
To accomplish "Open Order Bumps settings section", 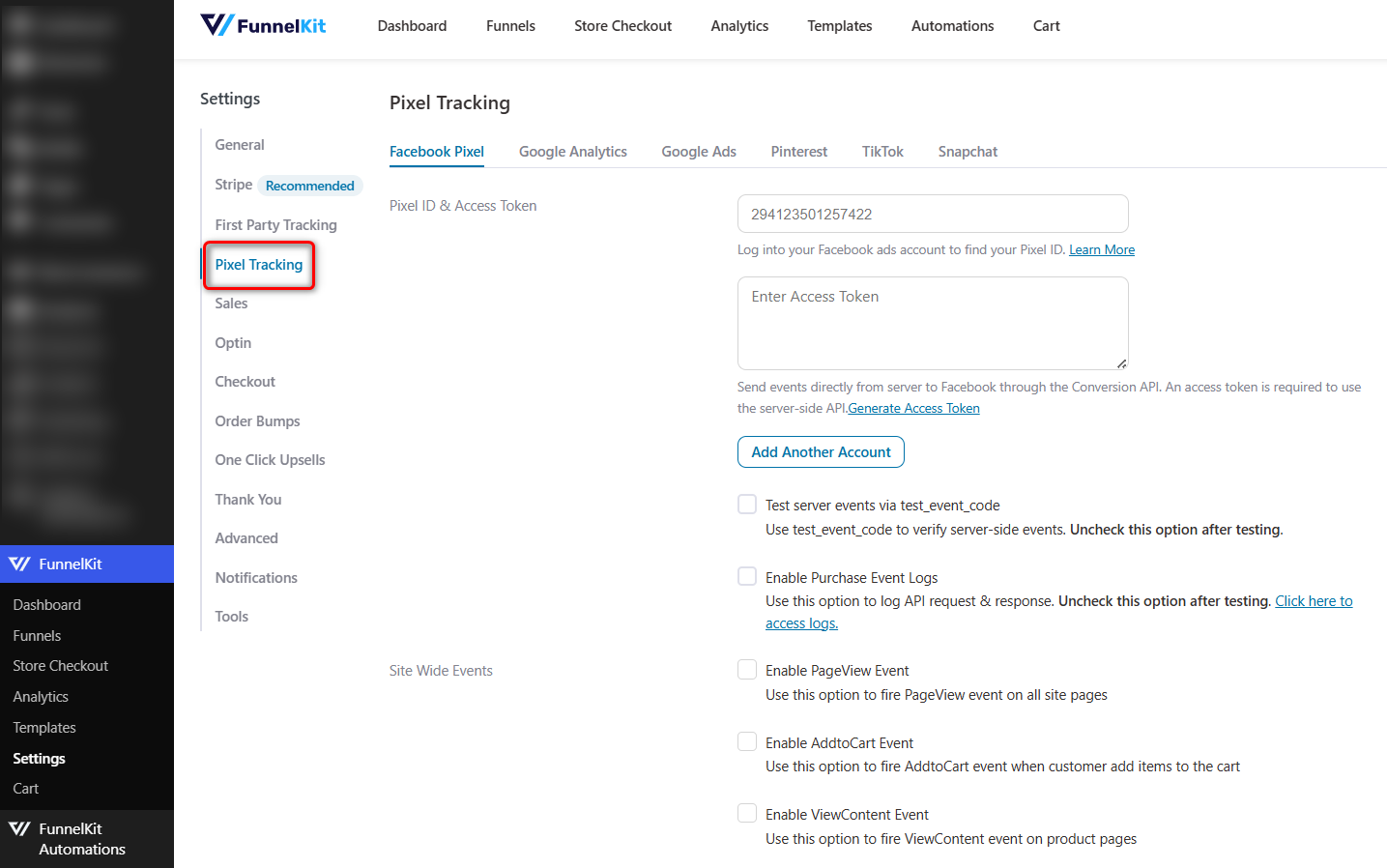I will [x=257, y=421].
